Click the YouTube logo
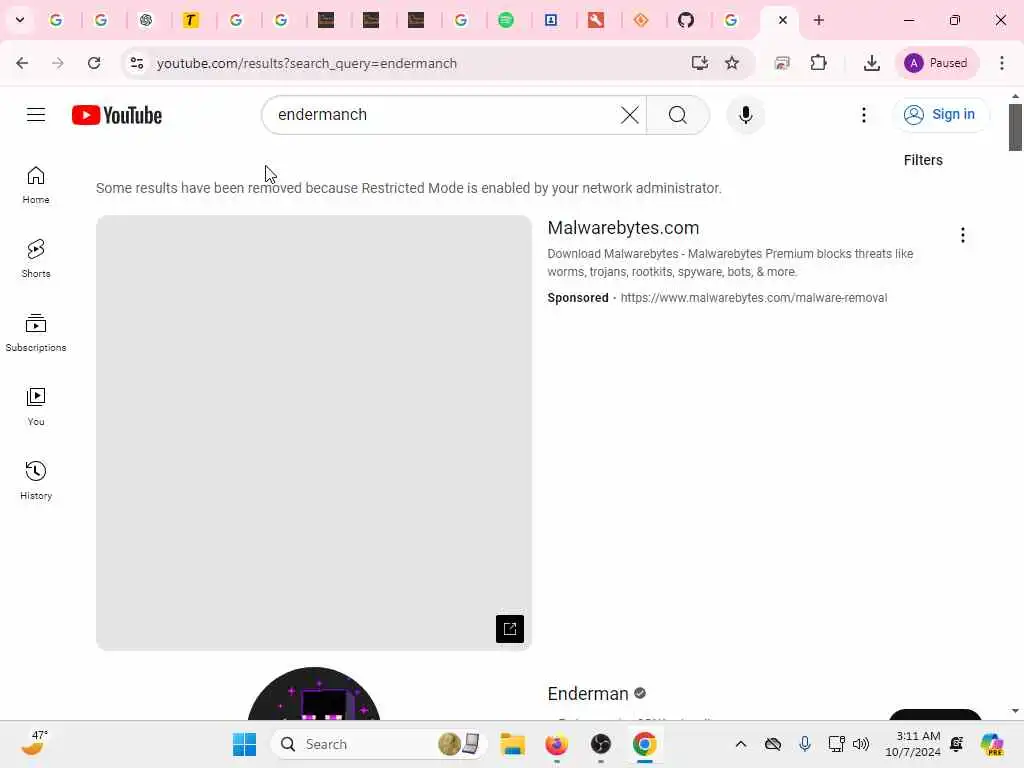Viewport: 1024px width, 768px height. click(x=117, y=115)
